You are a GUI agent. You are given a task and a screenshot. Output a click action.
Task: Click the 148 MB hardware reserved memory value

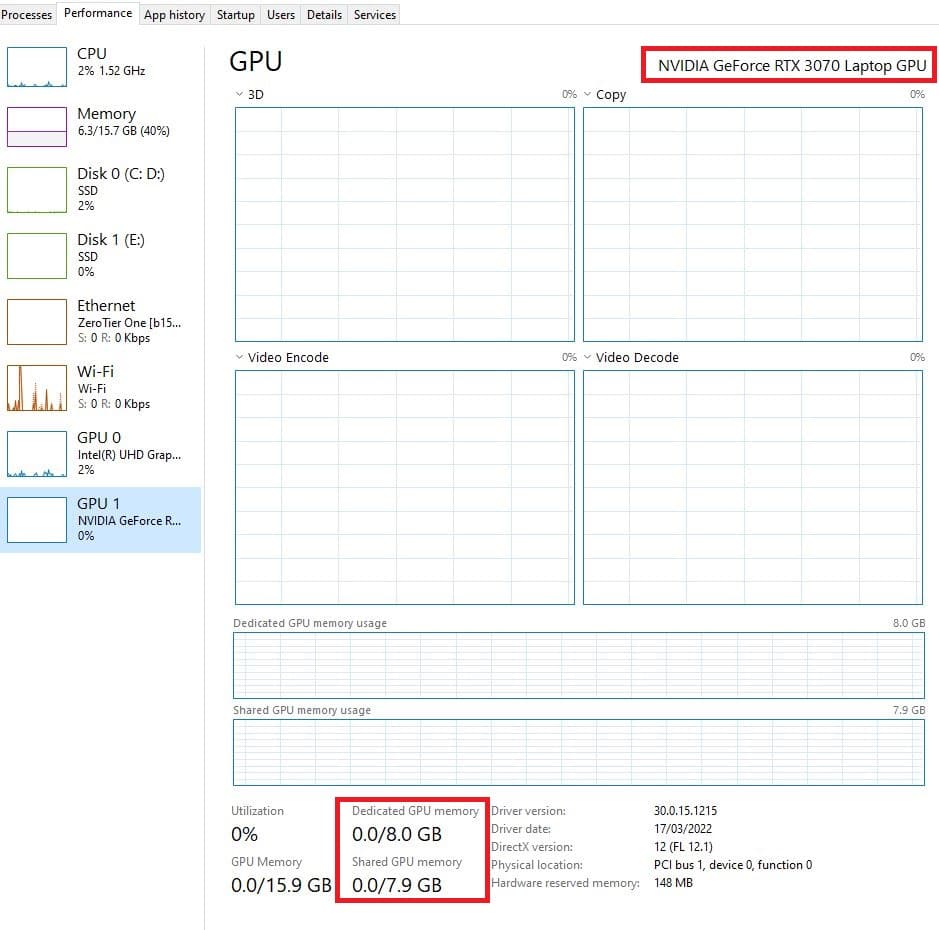pyautogui.click(x=673, y=883)
